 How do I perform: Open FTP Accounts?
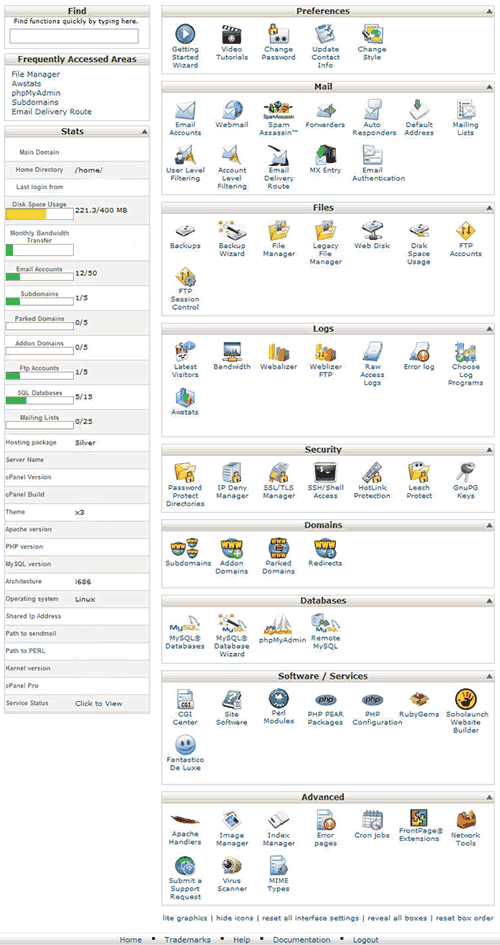point(465,239)
